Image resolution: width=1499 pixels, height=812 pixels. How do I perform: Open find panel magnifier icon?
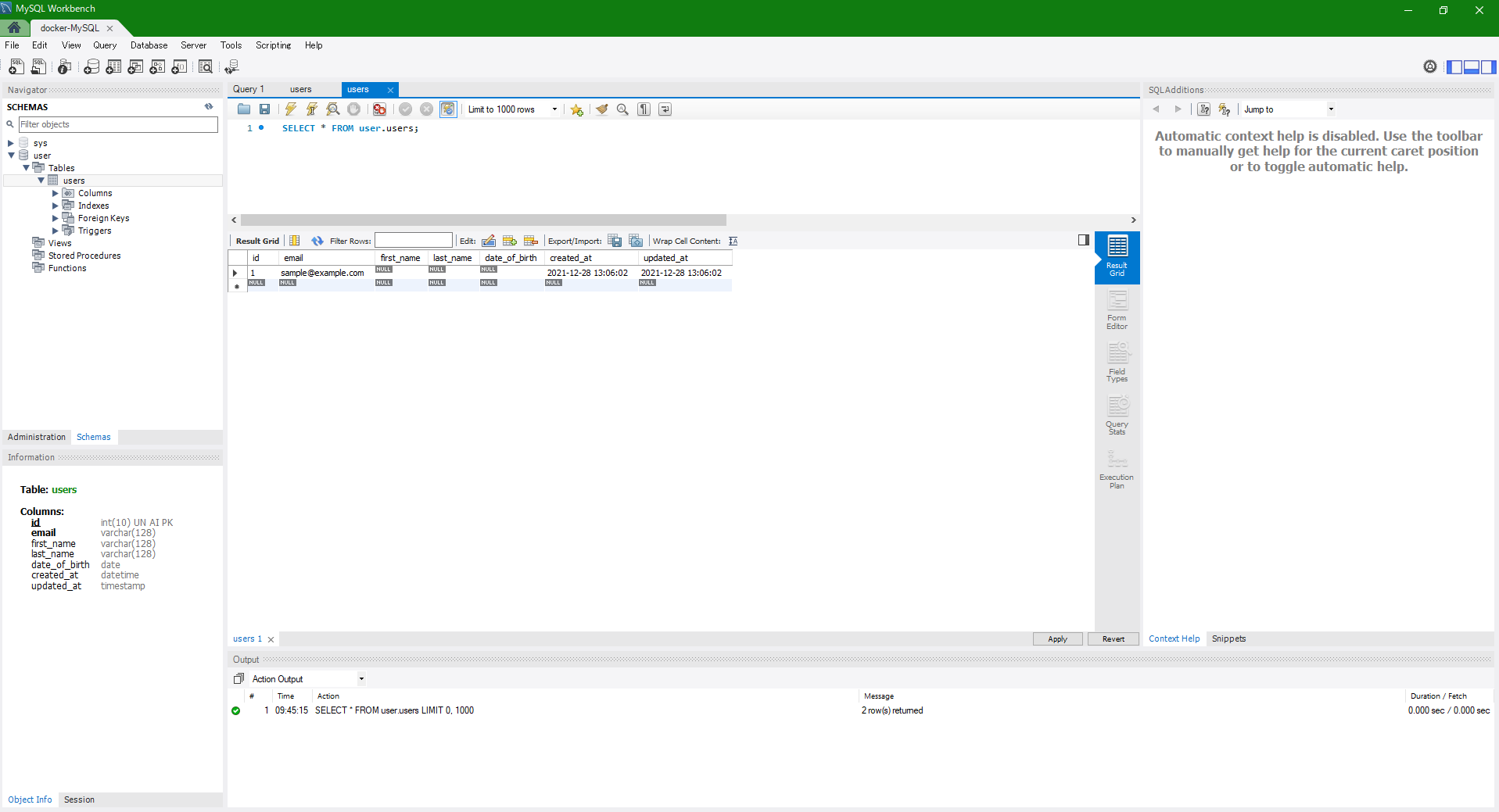point(622,109)
